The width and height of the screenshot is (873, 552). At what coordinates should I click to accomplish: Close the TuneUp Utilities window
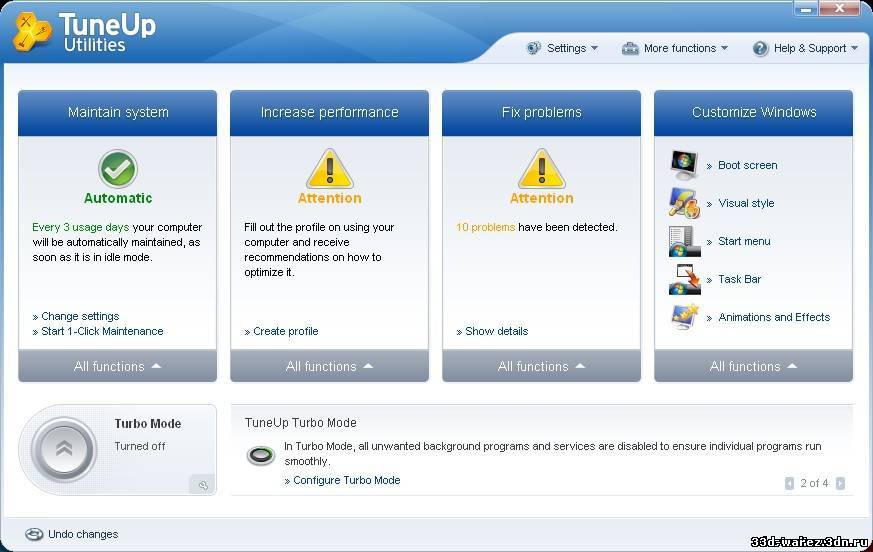coord(839,8)
